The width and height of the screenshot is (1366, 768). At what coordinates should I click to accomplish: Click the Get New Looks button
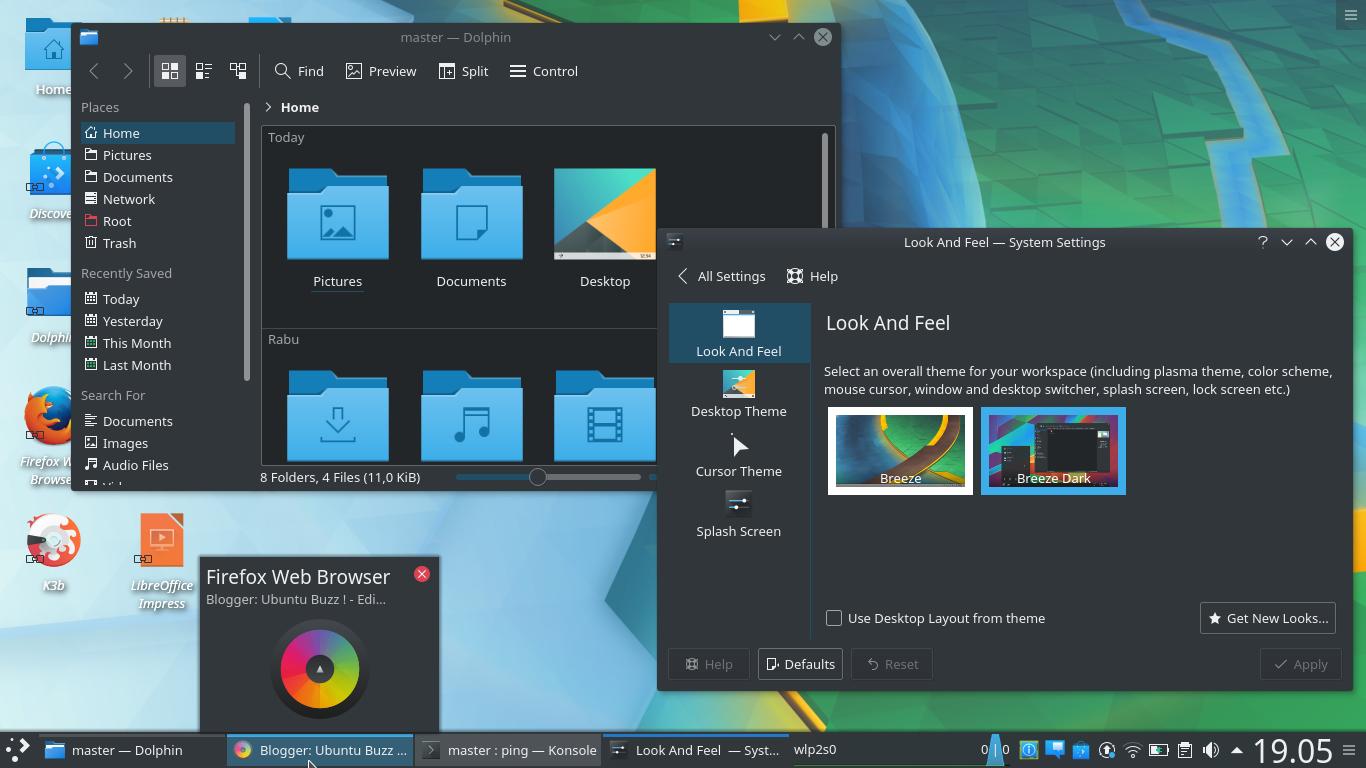point(1267,618)
